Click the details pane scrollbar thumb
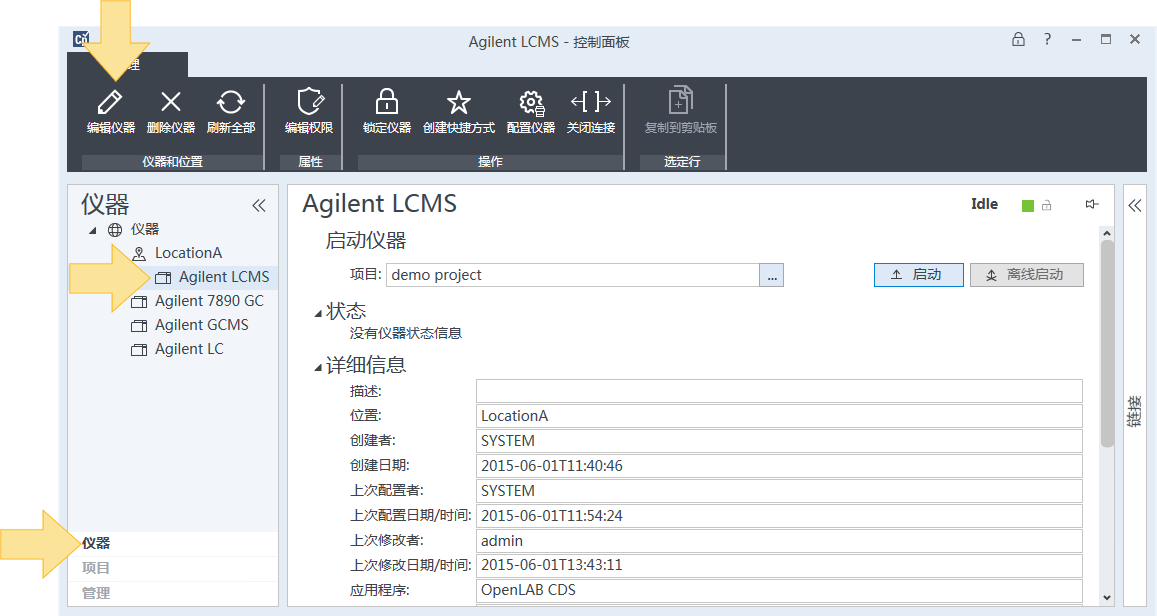The height and width of the screenshot is (616, 1157). point(1107,344)
